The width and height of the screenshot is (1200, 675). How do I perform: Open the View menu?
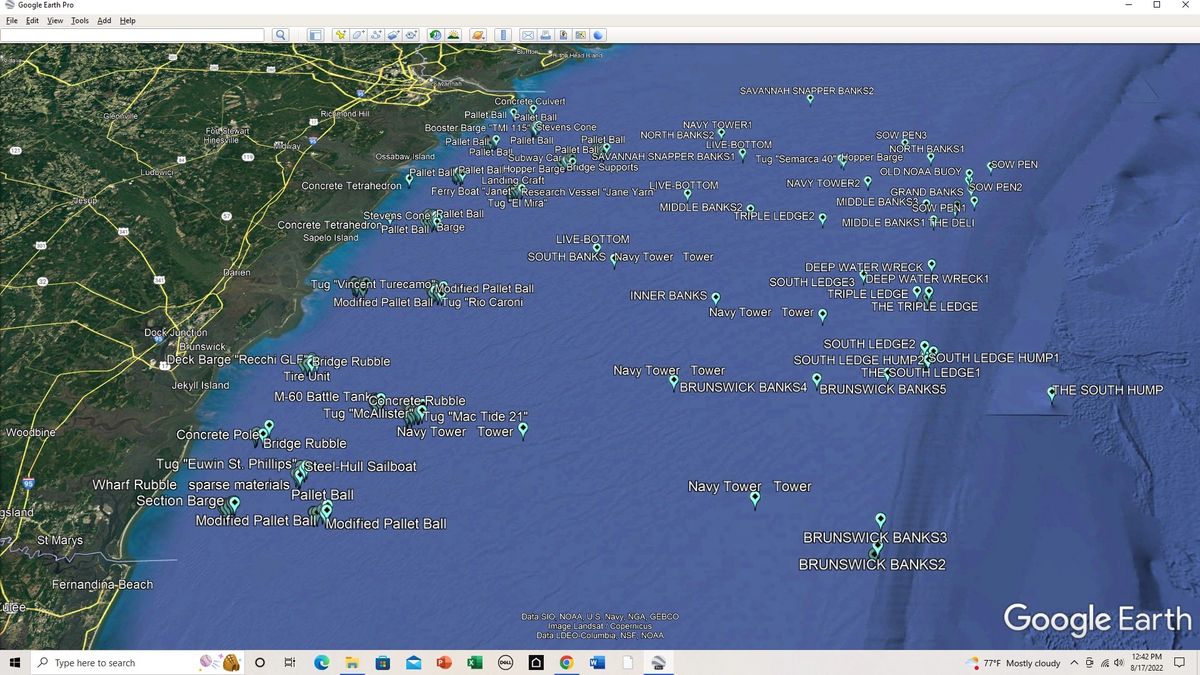(x=54, y=20)
